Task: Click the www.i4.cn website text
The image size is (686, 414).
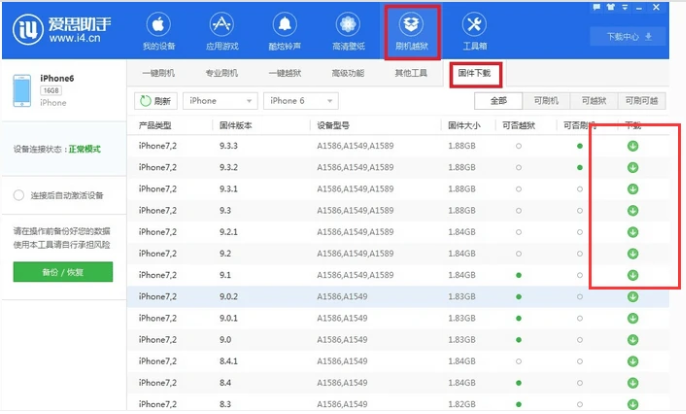Action: click(75, 39)
